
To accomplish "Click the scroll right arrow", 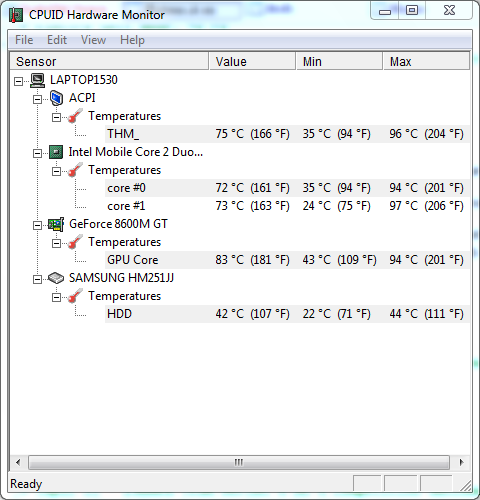I will [462, 462].
